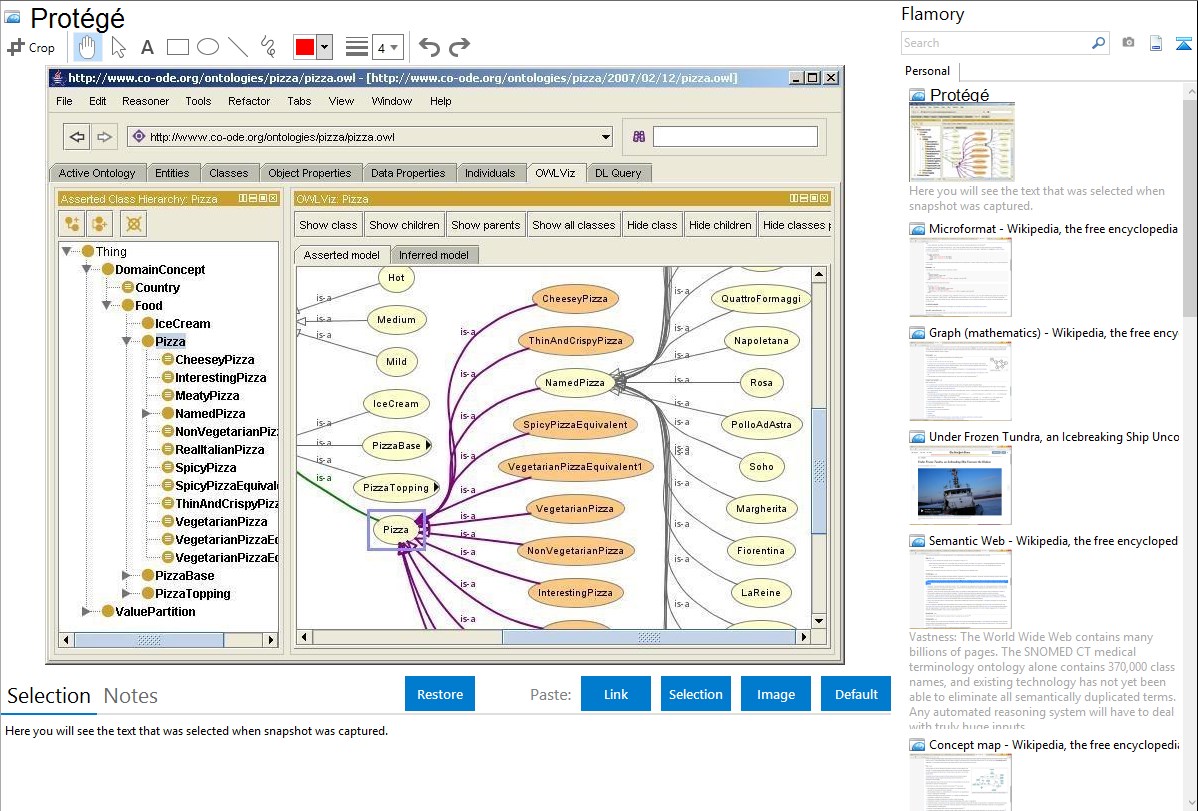Click the back navigation arrow in Protégé
Viewport: 1198px width, 811px height.
tap(77, 137)
